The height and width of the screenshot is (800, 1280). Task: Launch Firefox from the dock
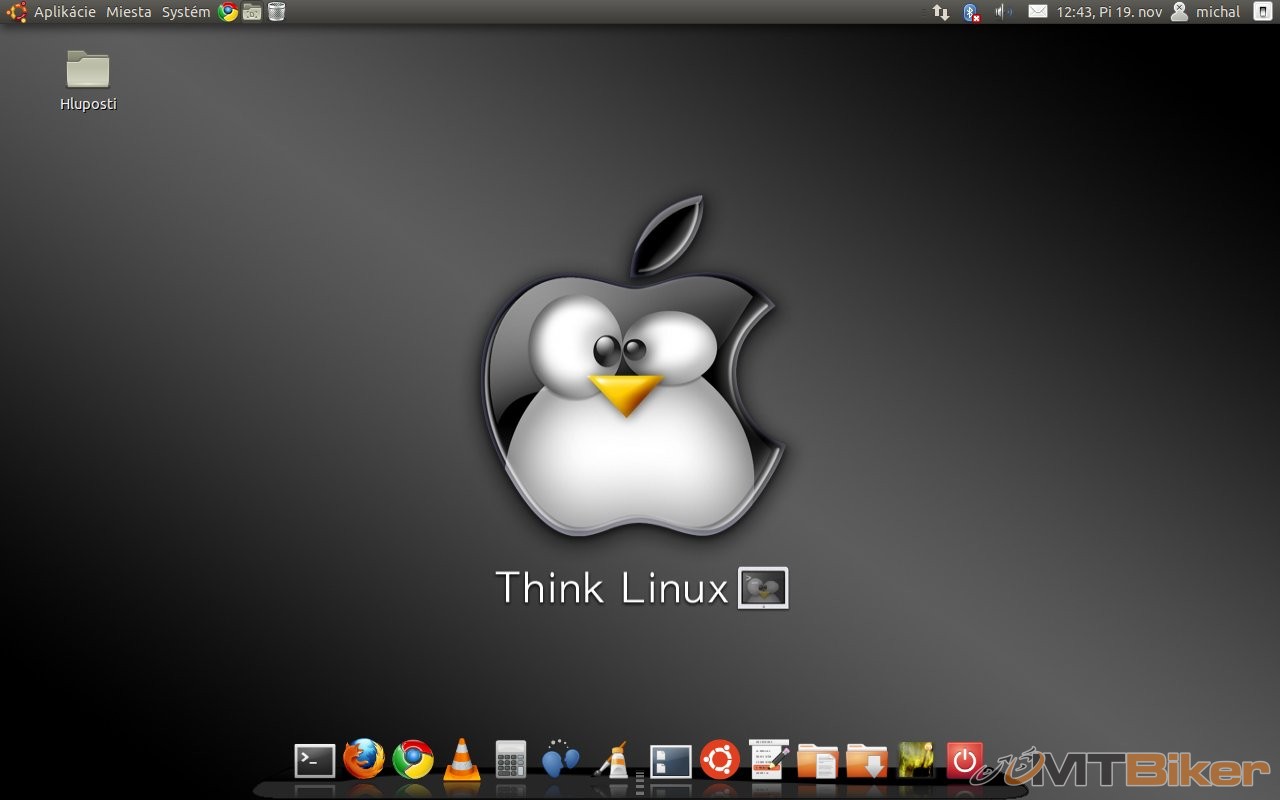[363, 760]
